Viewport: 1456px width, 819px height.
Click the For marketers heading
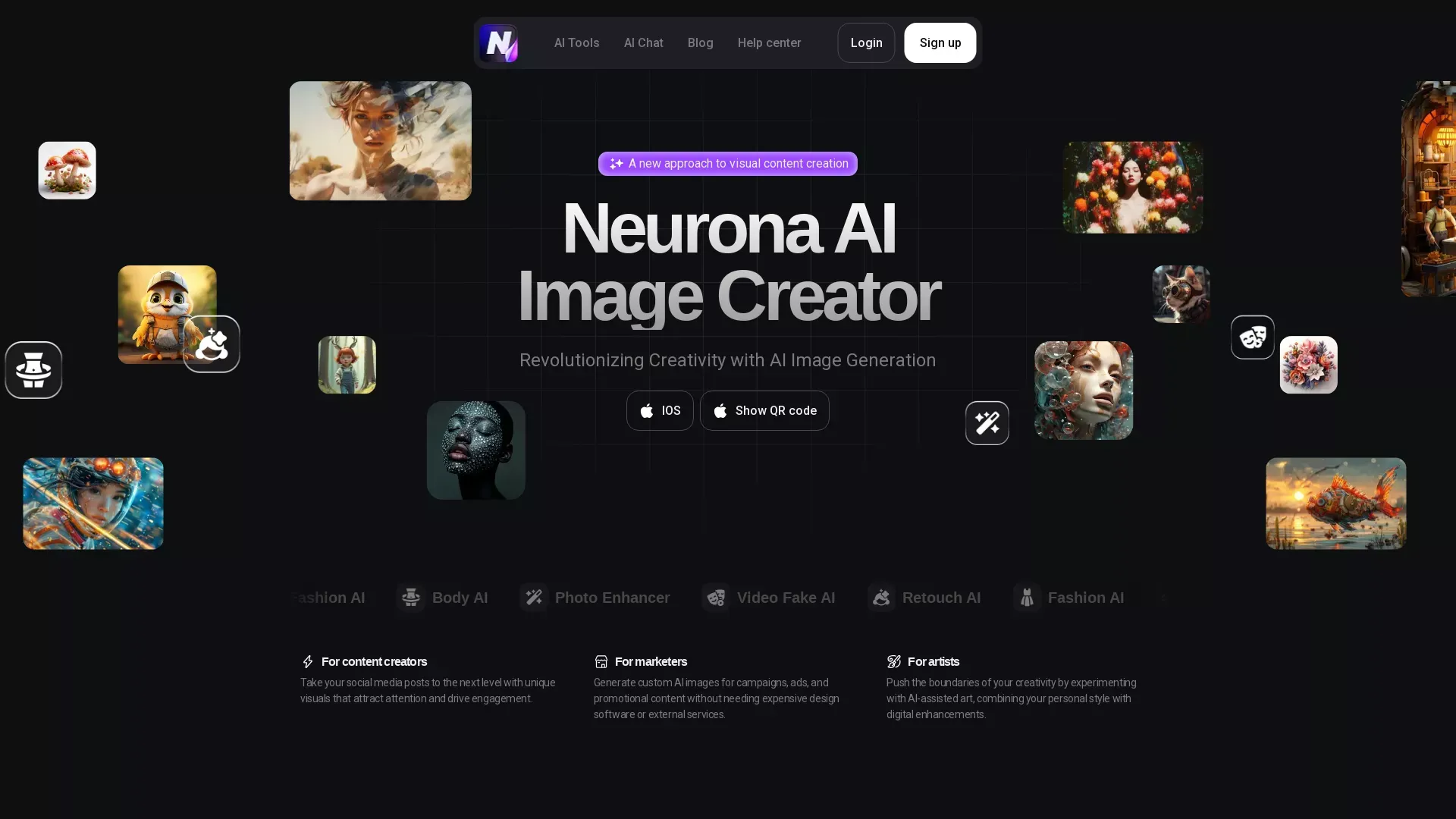click(651, 662)
